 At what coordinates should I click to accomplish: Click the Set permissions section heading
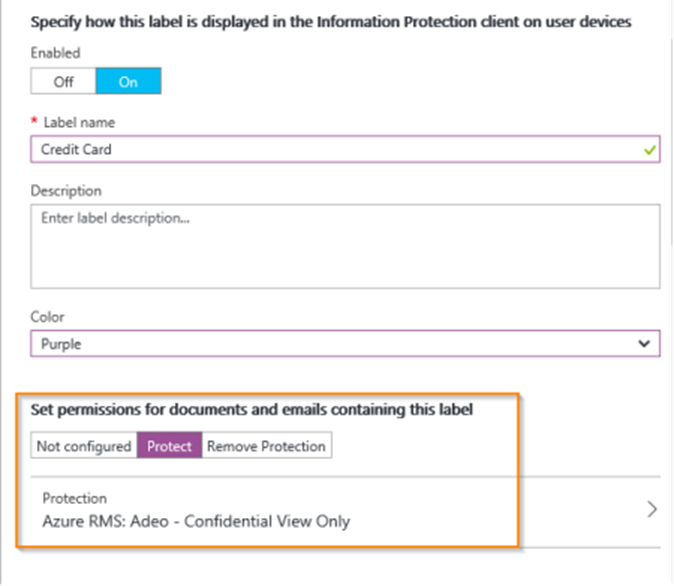point(252,410)
